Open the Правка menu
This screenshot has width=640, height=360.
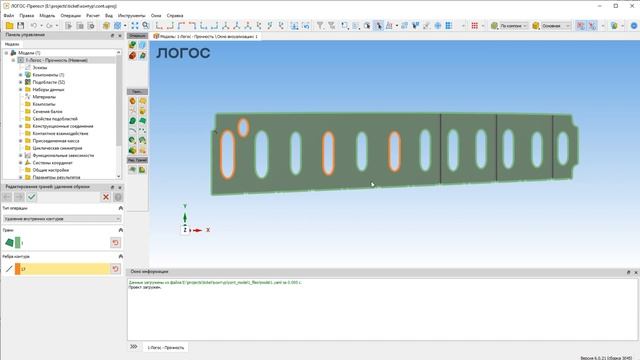click(27, 16)
